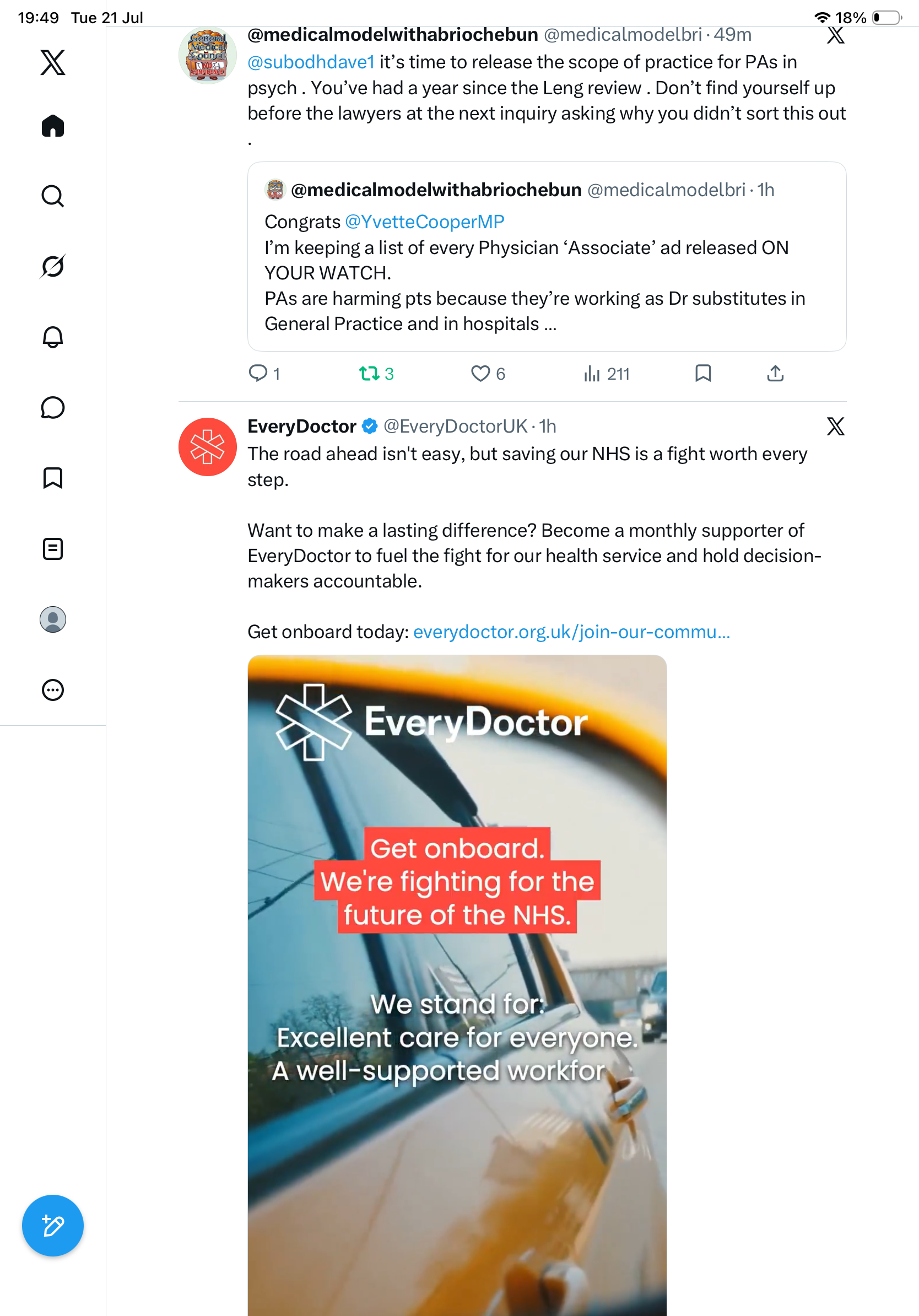Open the Home feed from the sidebar
The height and width of the screenshot is (1316, 919).
tap(53, 126)
